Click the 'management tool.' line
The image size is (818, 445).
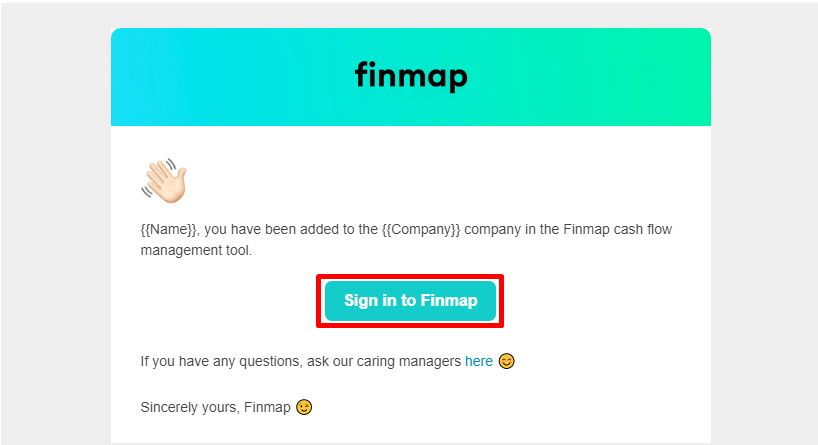pyautogui.click(x=196, y=250)
